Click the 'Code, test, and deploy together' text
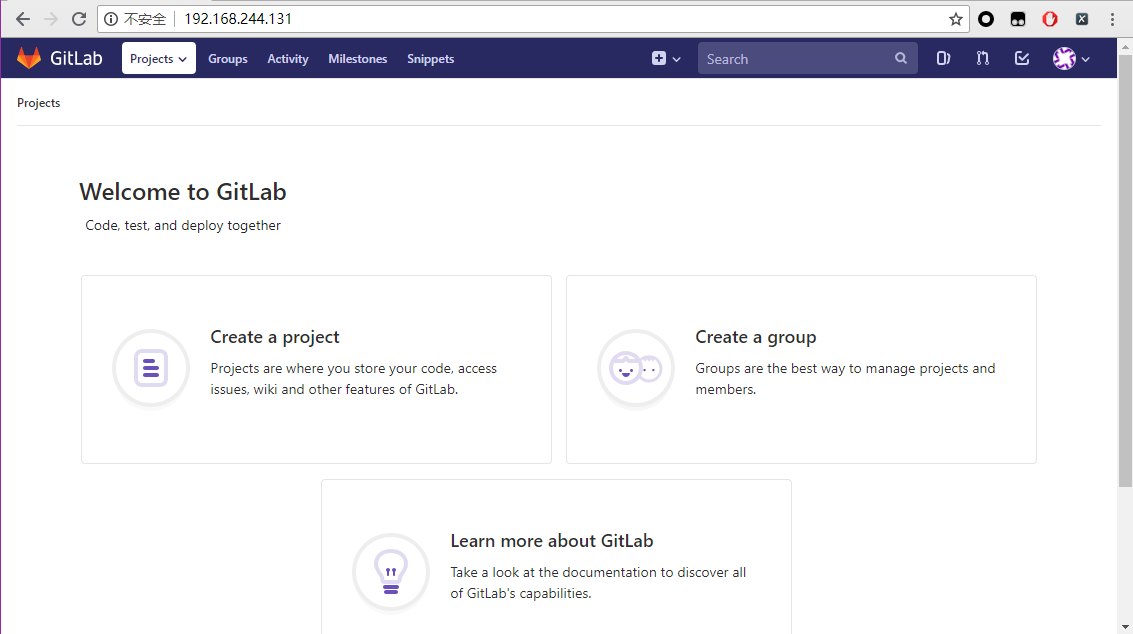This screenshot has width=1133, height=634. [x=183, y=226]
